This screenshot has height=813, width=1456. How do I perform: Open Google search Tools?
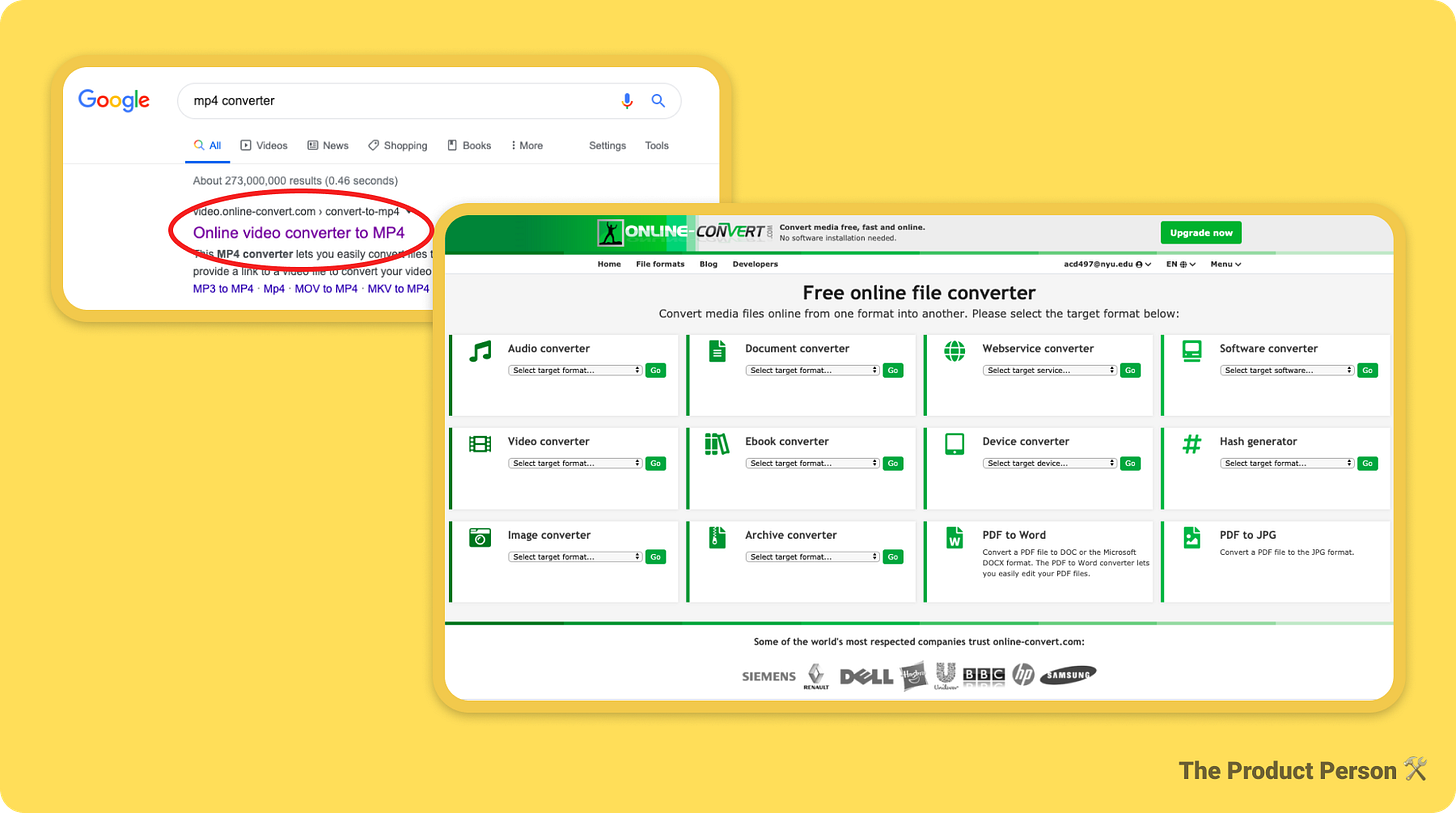click(x=657, y=146)
